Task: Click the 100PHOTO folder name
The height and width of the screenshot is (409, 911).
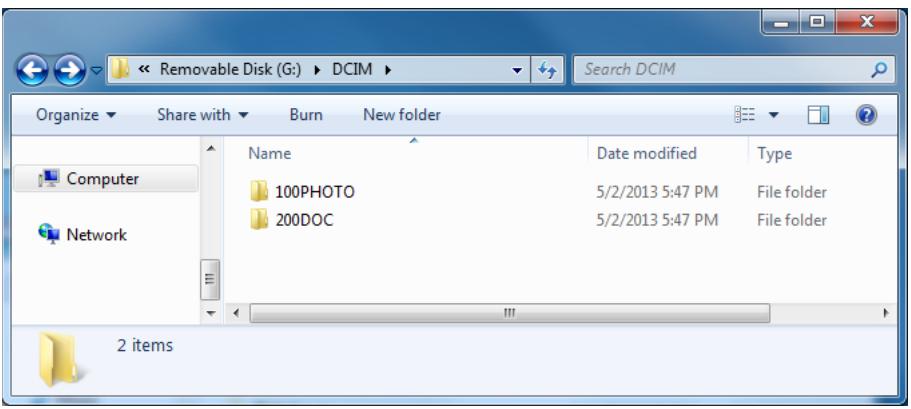Action: pyautogui.click(x=314, y=192)
